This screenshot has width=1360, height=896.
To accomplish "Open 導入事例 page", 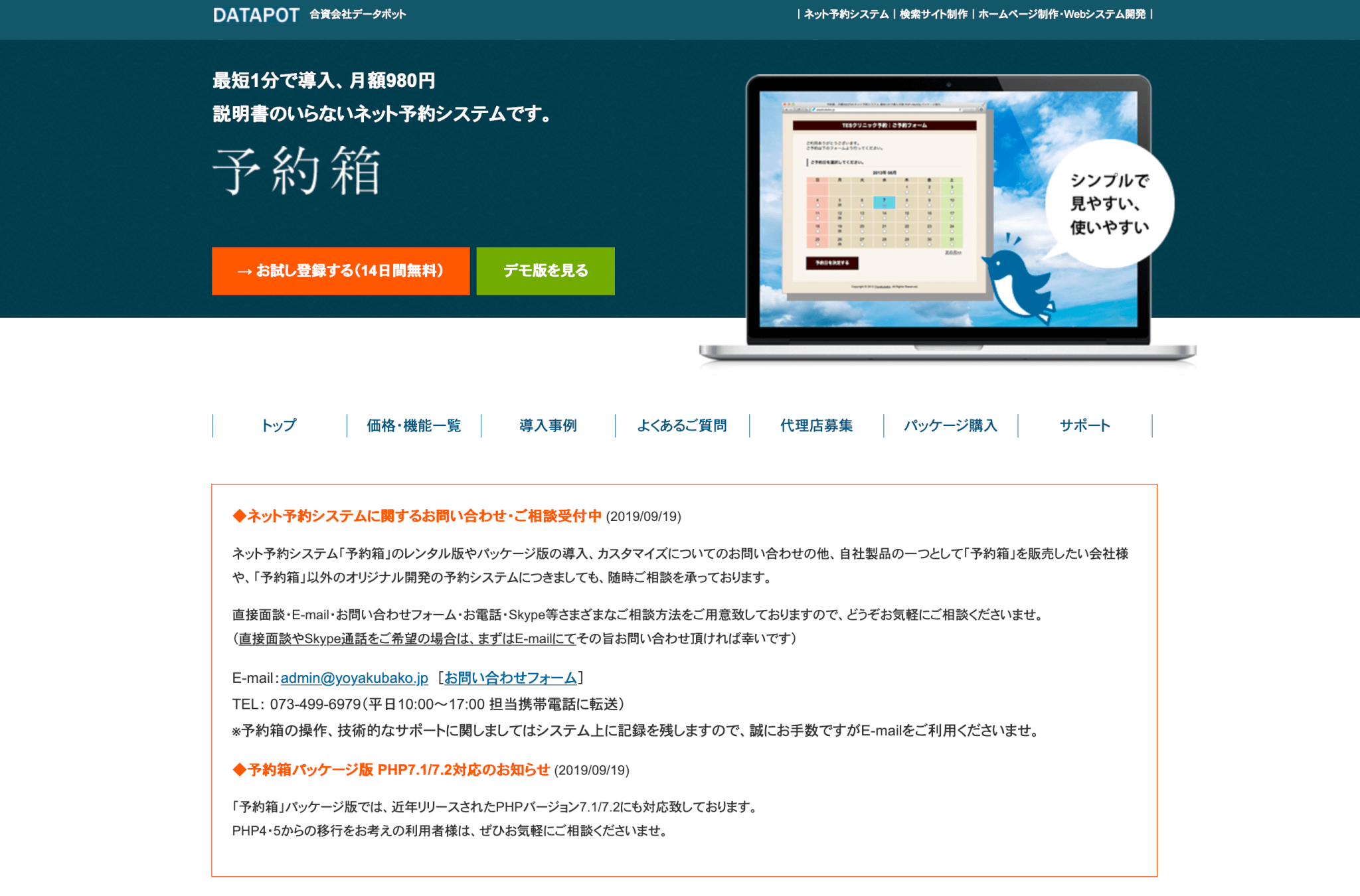I will tap(548, 425).
